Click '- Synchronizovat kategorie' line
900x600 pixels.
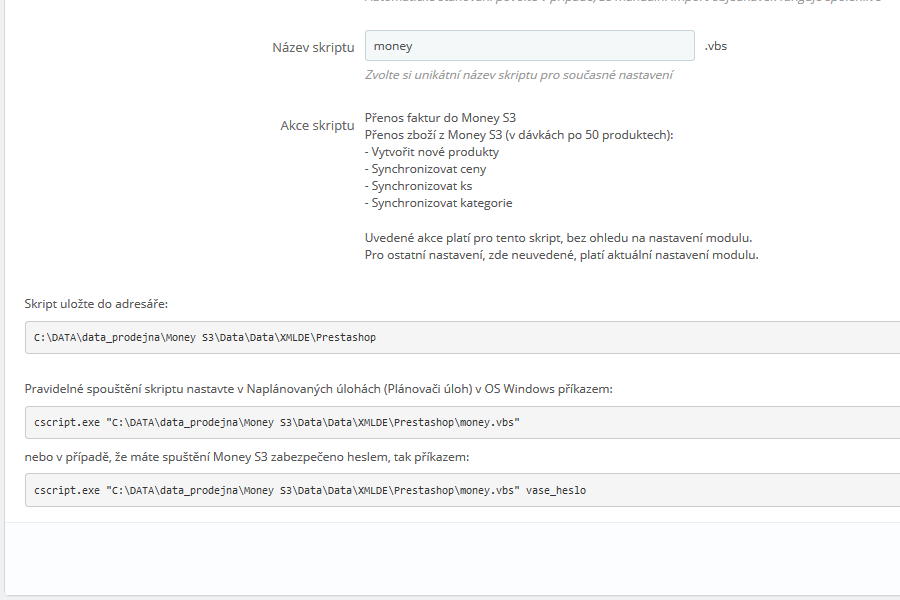tap(439, 203)
